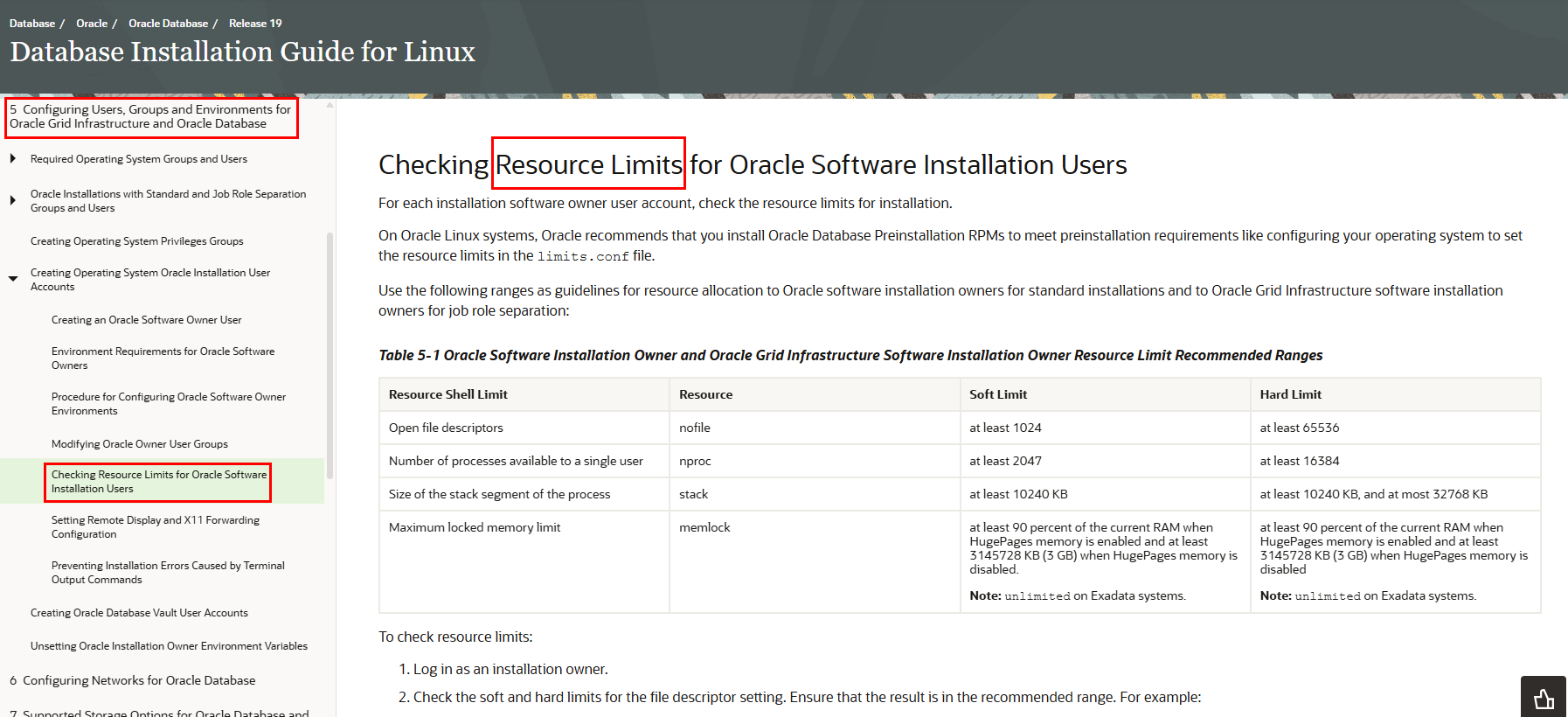Click the 'Log in as an installation owner' step
1568x717 pixels.
[x=510, y=669]
